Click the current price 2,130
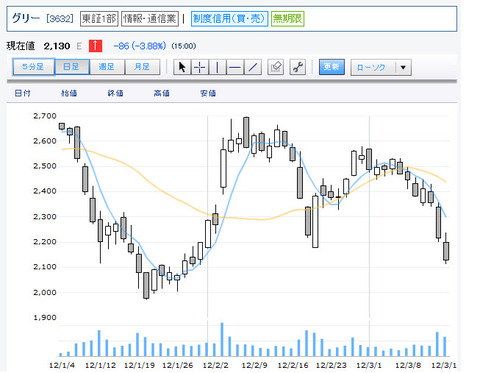 [x=57, y=46]
